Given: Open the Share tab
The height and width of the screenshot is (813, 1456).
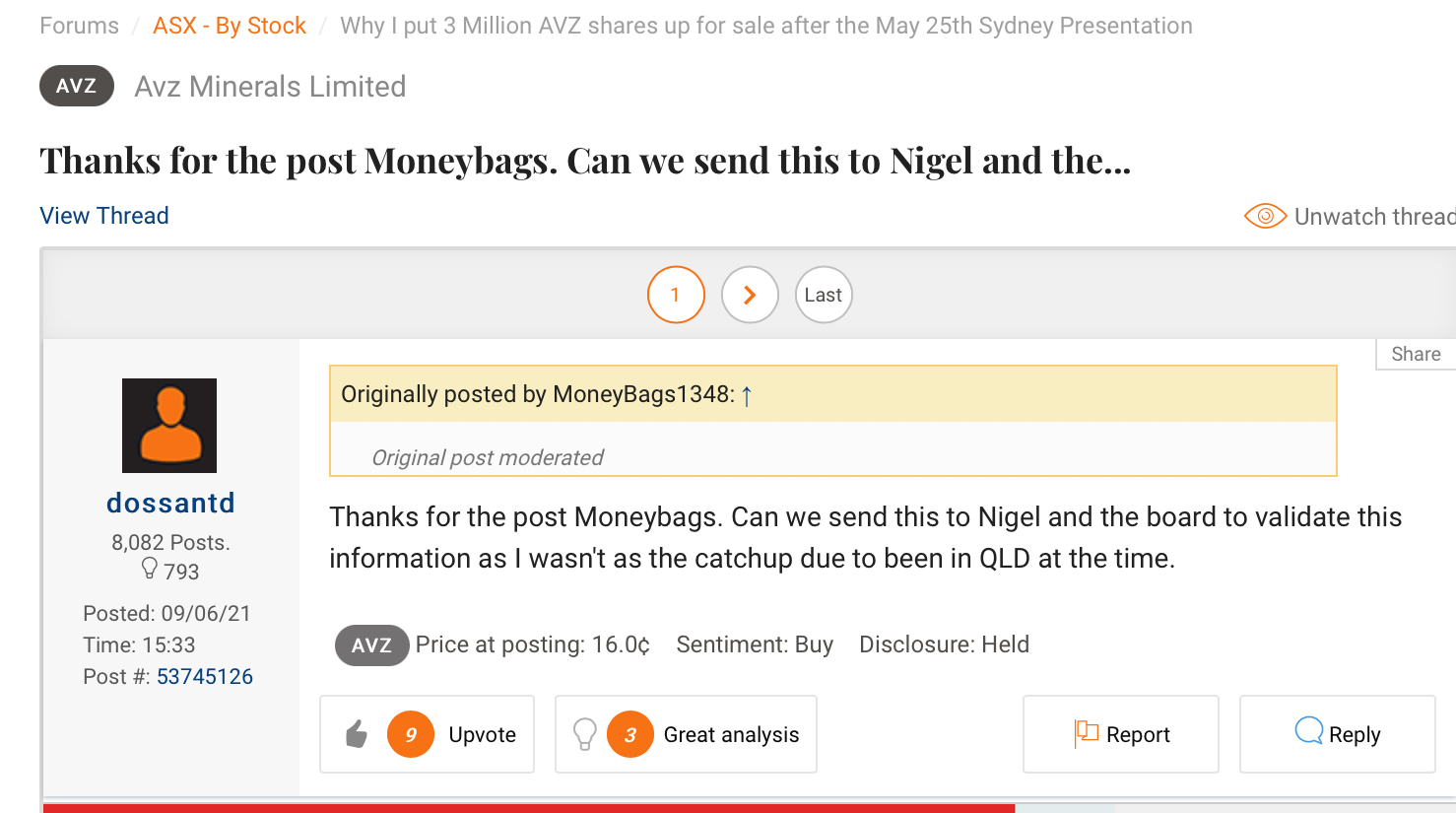Looking at the screenshot, I should pyautogui.click(x=1416, y=354).
